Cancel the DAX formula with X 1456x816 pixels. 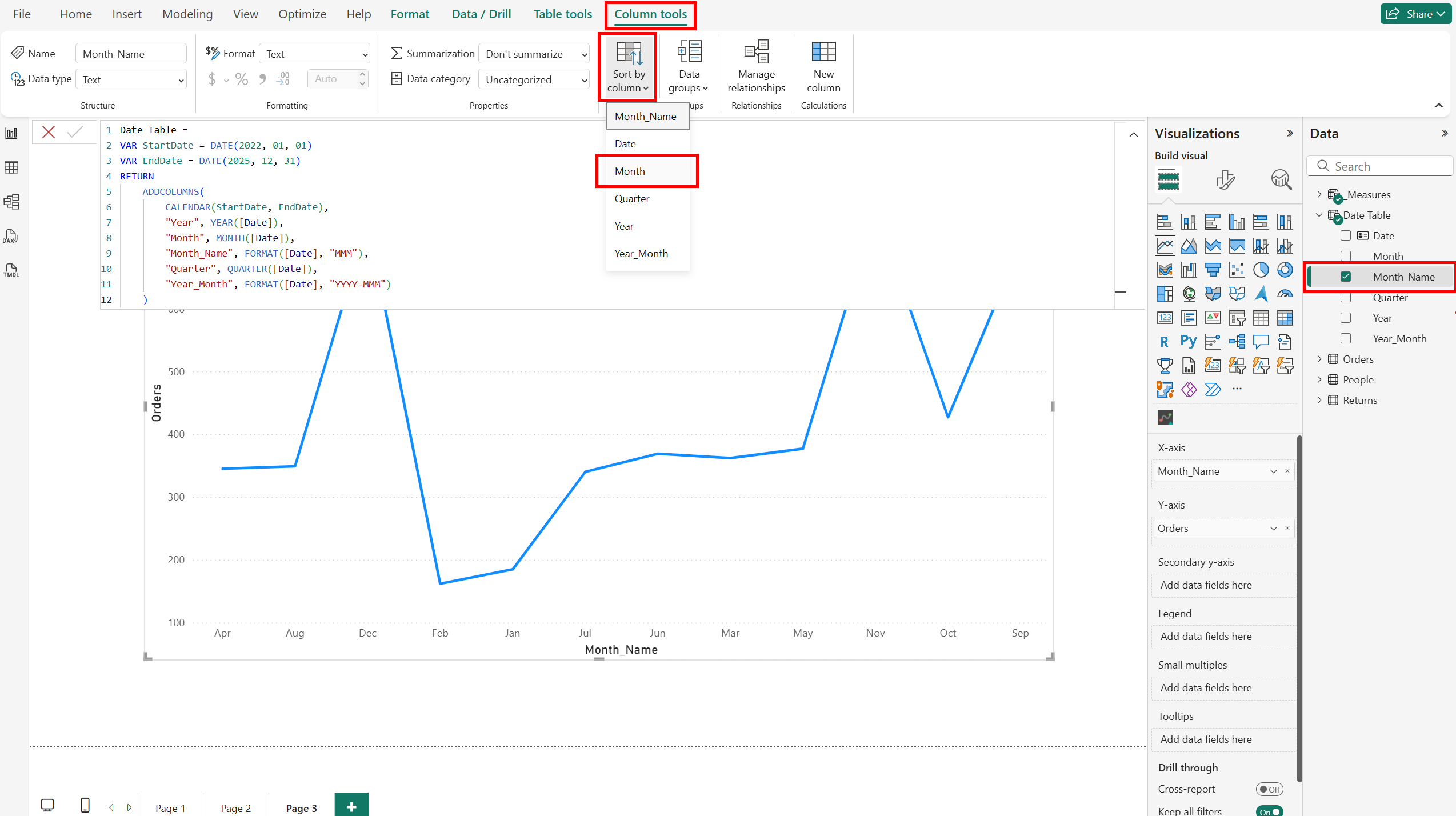point(49,133)
